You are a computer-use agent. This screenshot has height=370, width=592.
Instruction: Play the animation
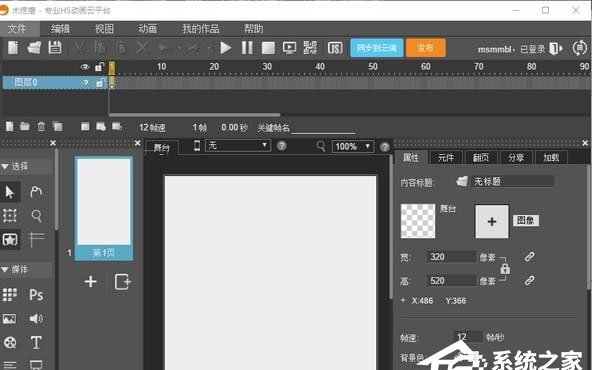[x=226, y=48]
